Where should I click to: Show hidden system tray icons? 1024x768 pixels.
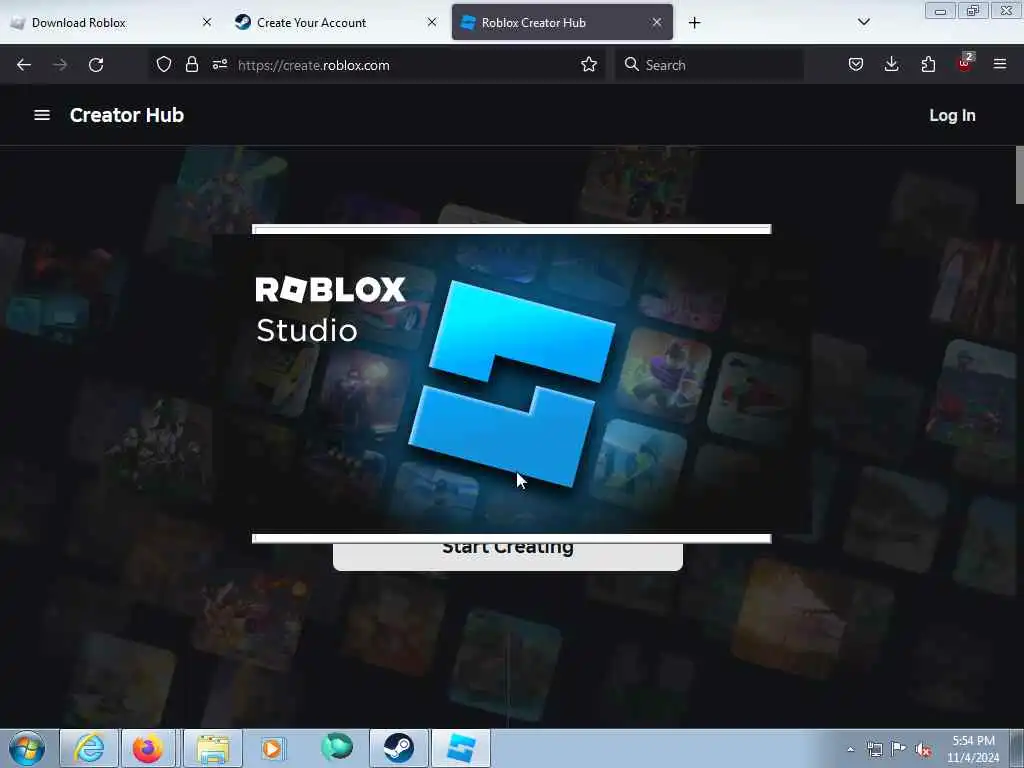point(850,749)
